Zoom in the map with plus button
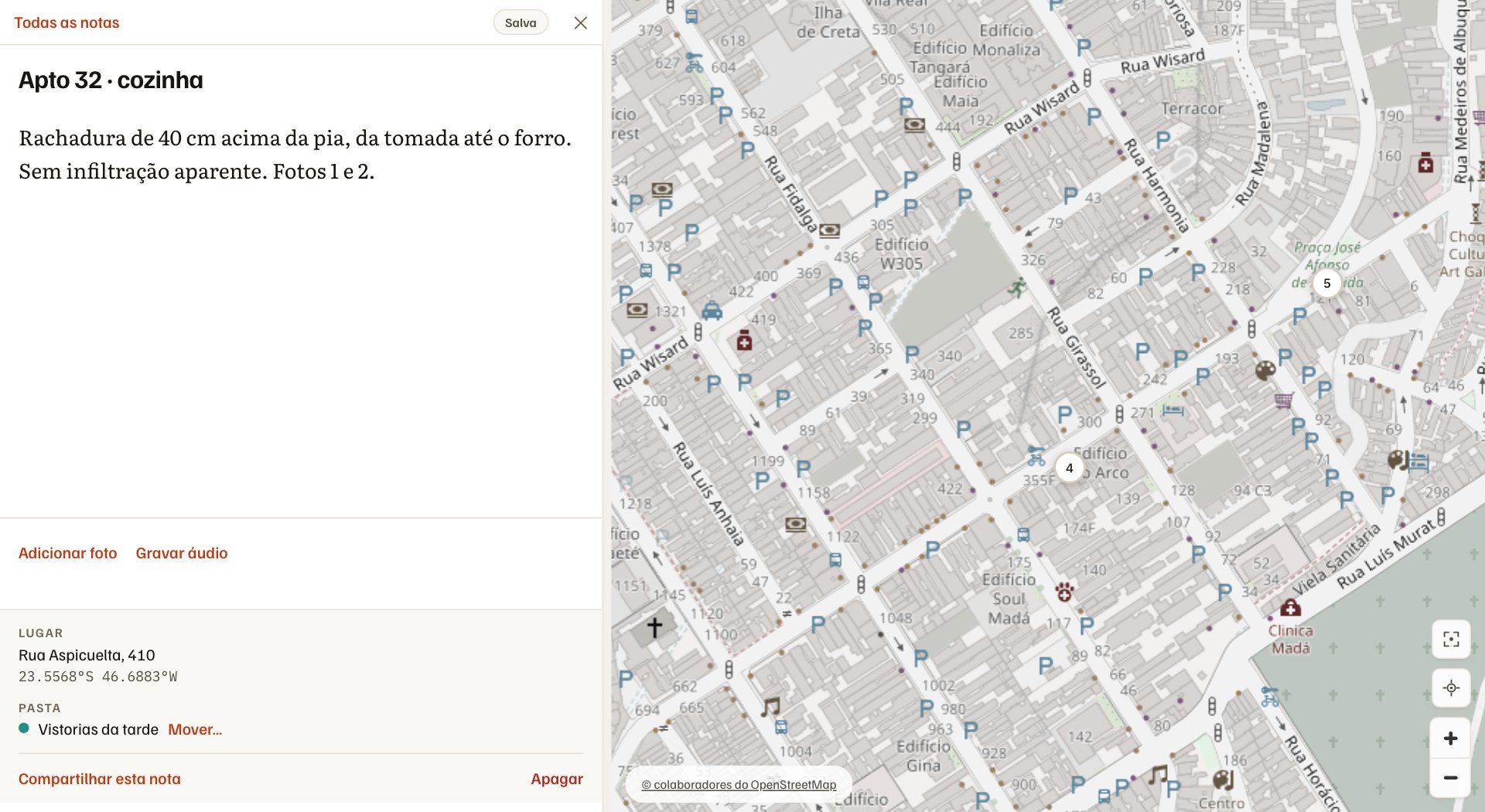Viewport: 1485px width, 812px height. 1451,739
